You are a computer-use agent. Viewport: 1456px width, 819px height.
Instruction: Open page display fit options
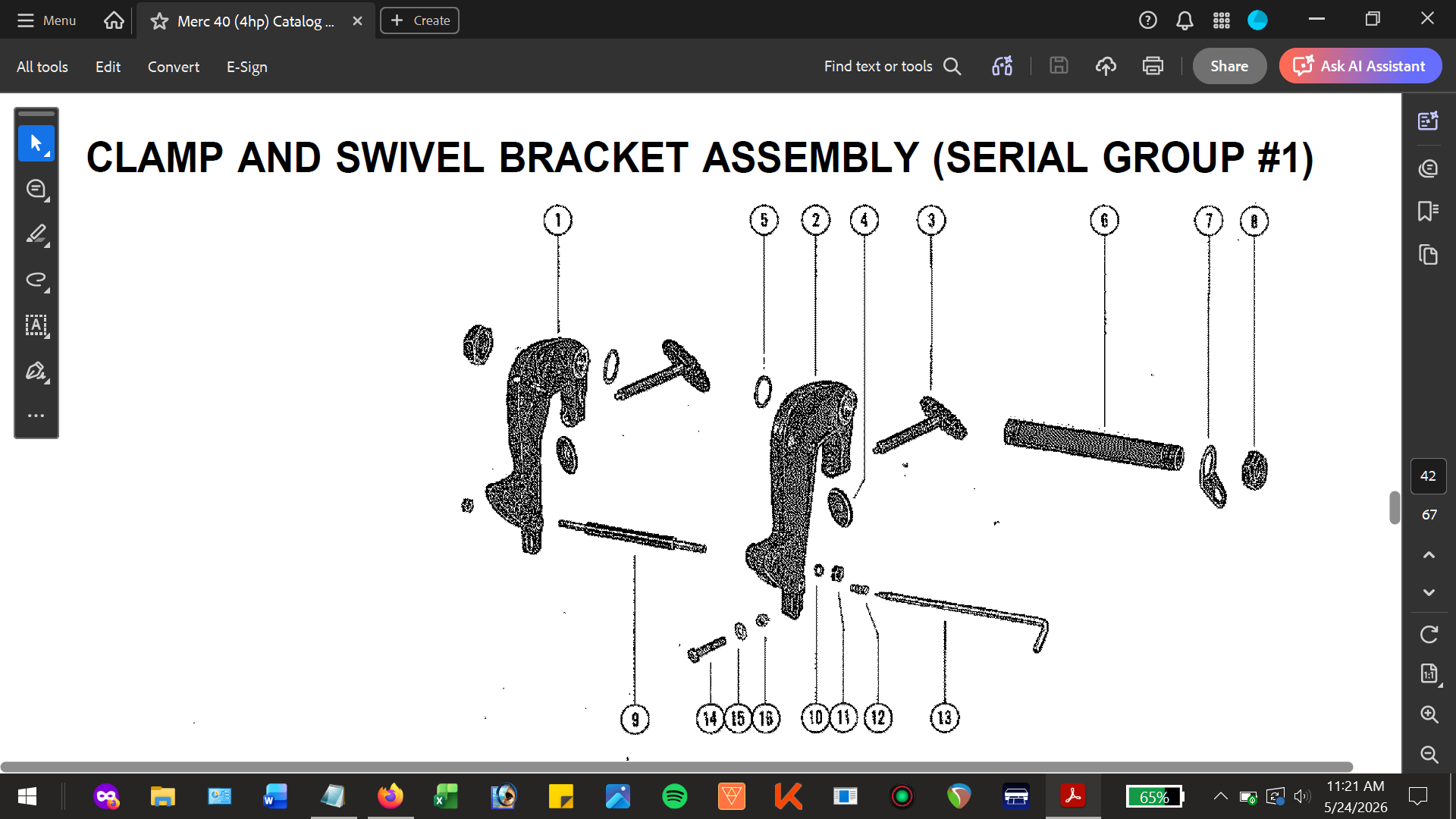[1429, 673]
